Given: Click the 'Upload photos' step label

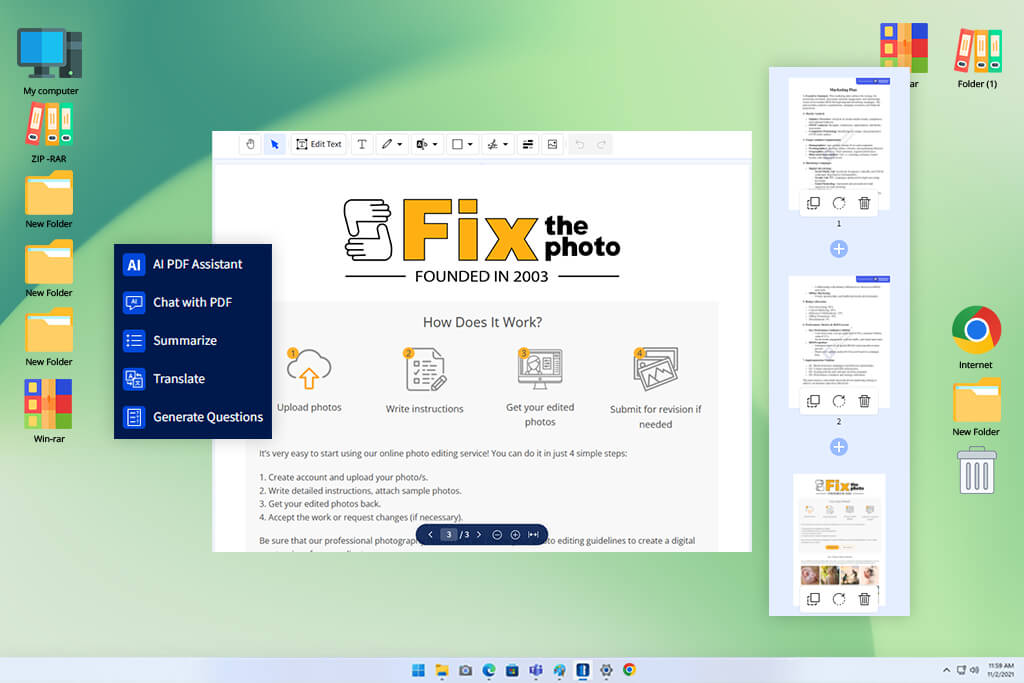Looking at the screenshot, I should coord(309,407).
